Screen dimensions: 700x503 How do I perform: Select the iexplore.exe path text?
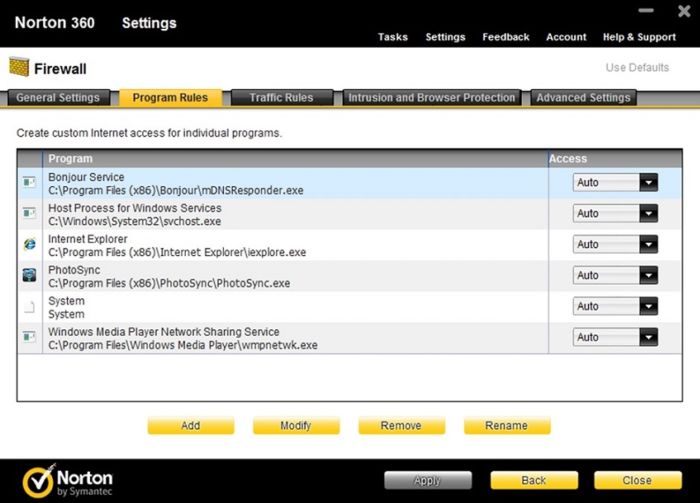point(177,253)
